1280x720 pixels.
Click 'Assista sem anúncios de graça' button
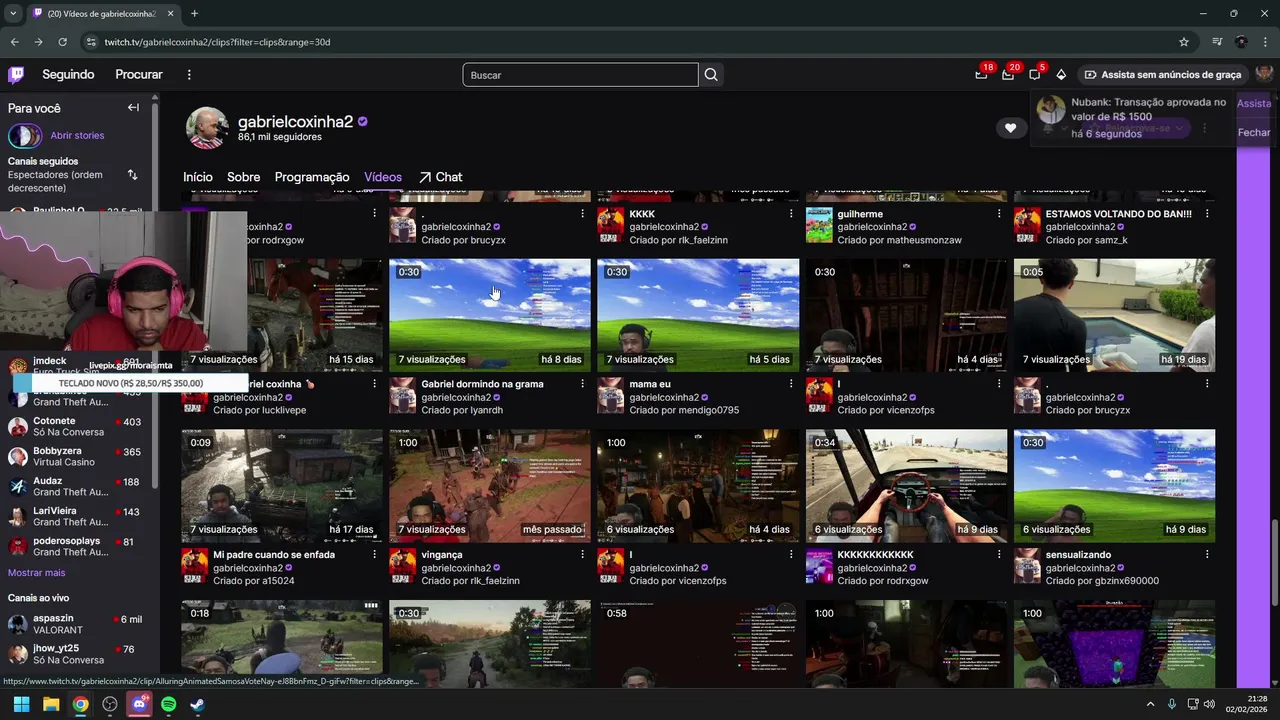[1163, 75]
